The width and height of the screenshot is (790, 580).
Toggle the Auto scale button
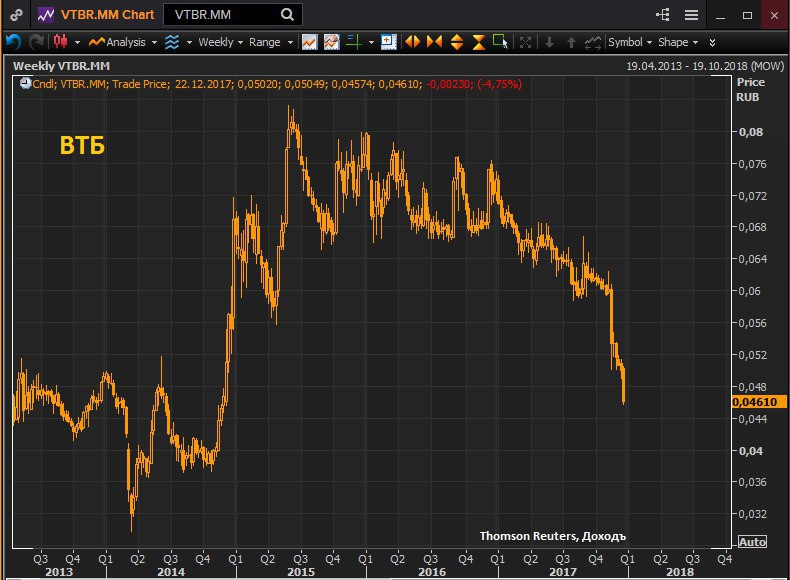[x=752, y=542]
